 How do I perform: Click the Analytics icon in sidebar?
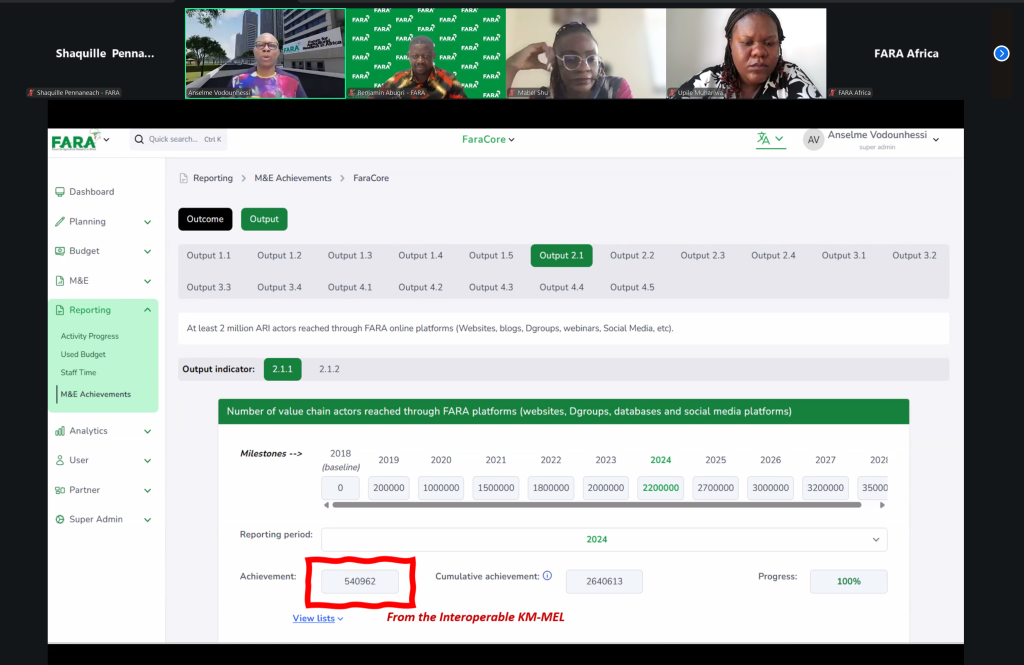[x=60, y=431]
